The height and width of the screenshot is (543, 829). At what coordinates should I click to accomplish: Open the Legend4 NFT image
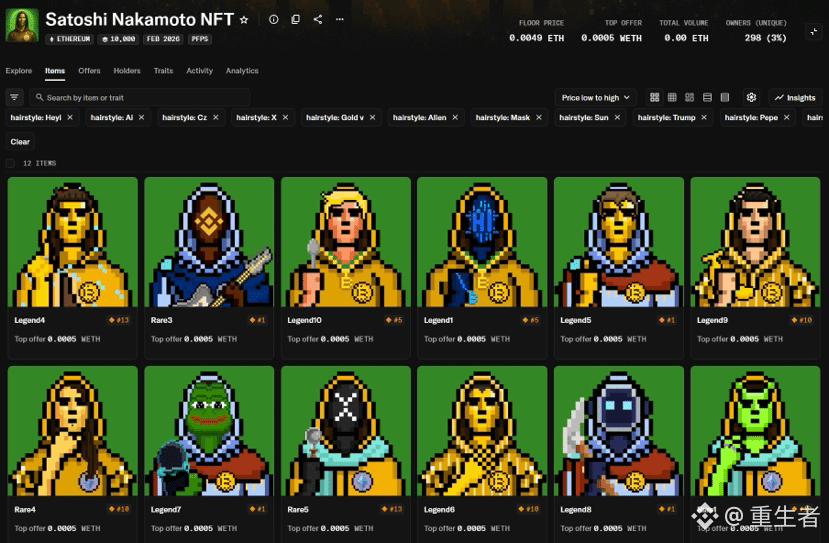point(72,242)
